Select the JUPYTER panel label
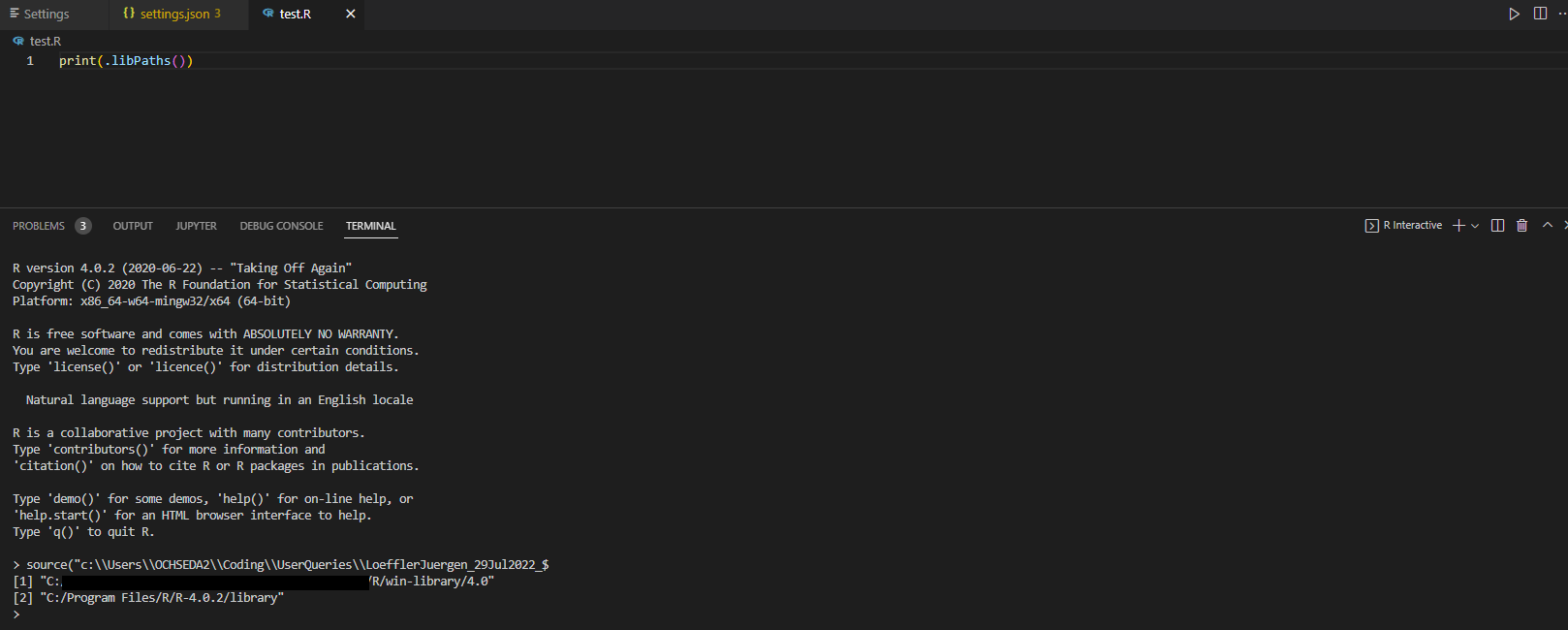1568x630 pixels. pyautogui.click(x=196, y=225)
